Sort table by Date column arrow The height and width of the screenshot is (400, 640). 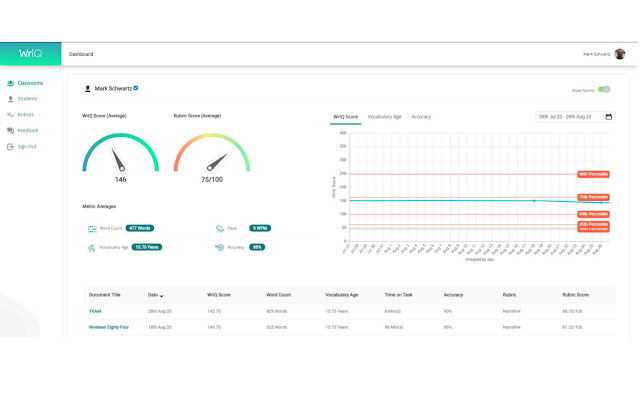pyautogui.click(x=162, y=296)
